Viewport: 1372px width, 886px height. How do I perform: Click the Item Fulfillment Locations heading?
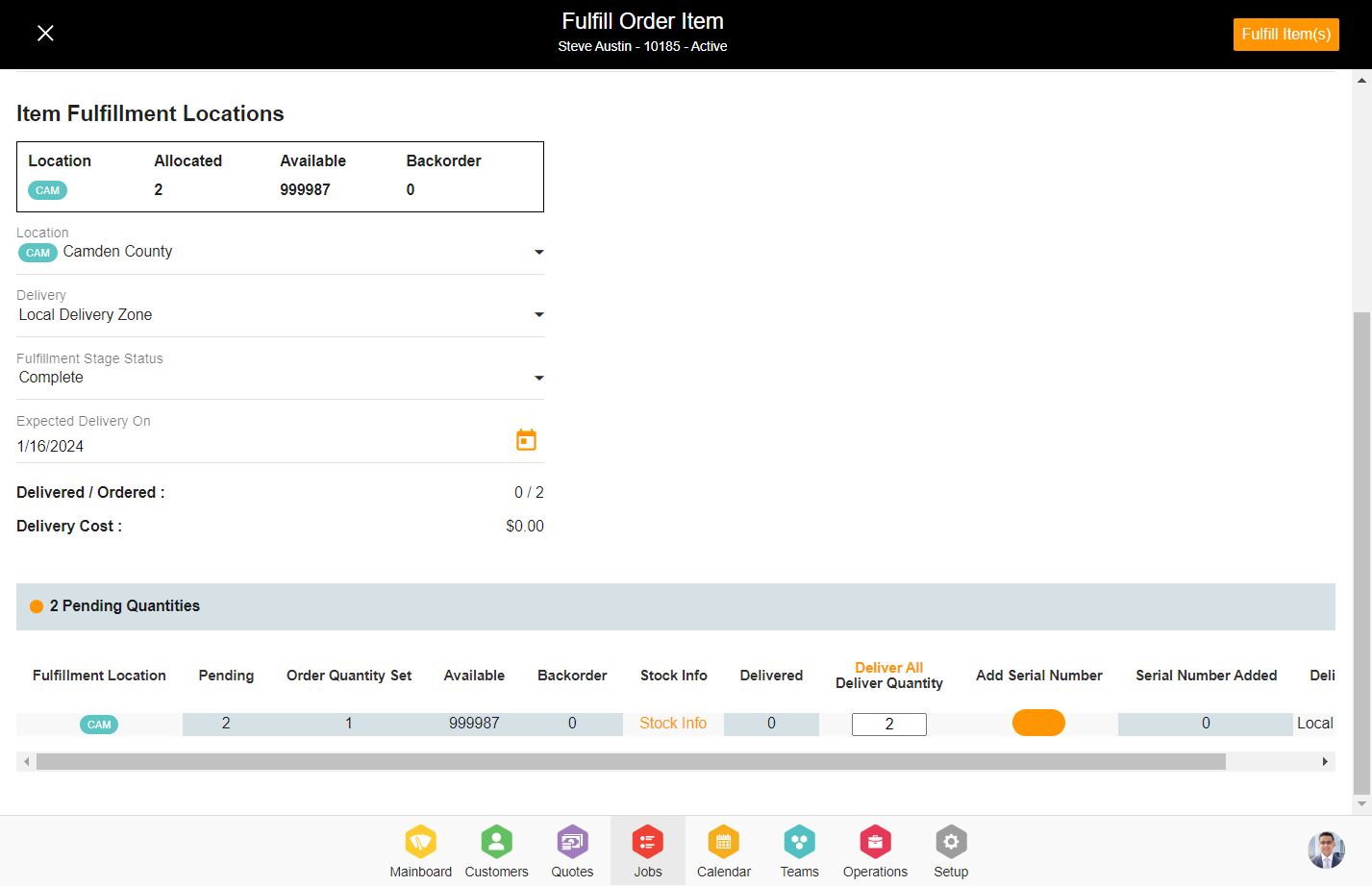(x=150, y=113)
